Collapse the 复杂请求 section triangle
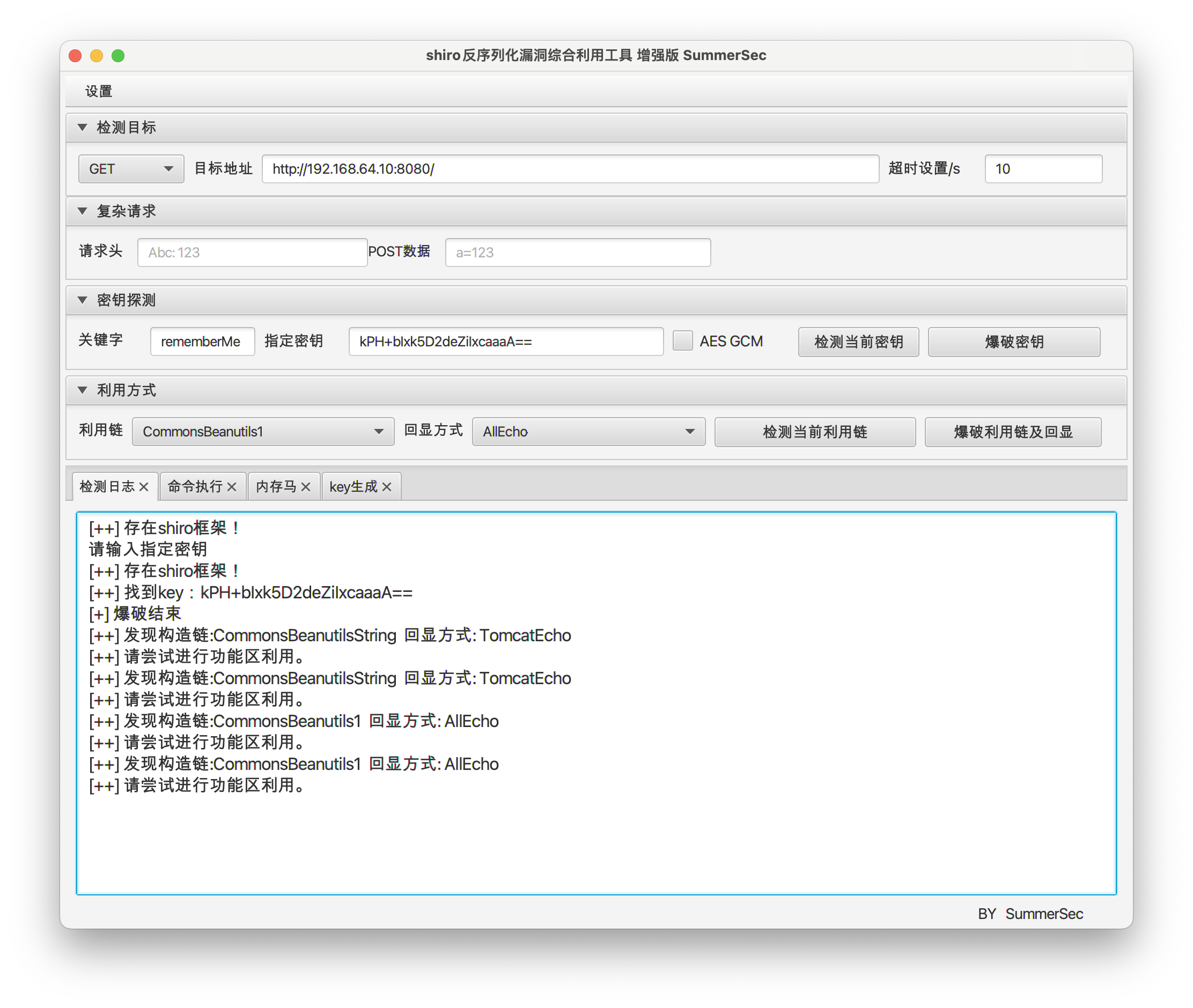The image size is (1193, 1008). click(x=82, y=211)
